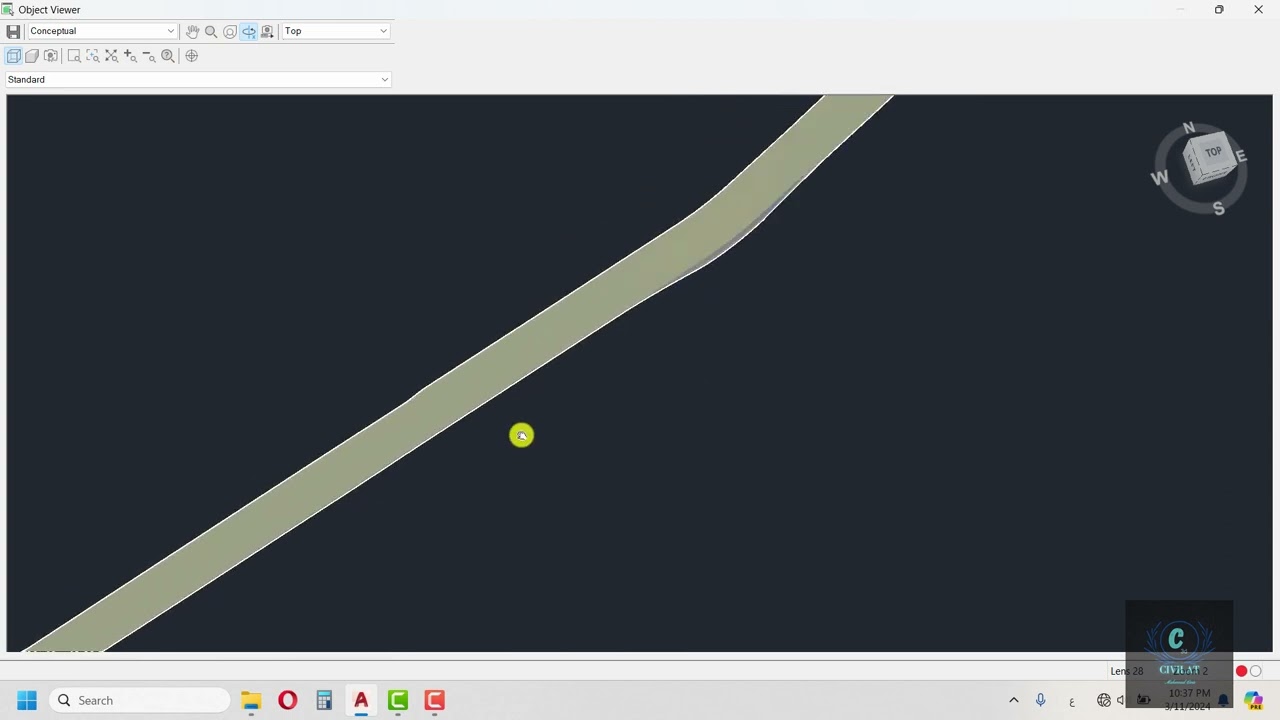Click the W compass direction on ViewCube

click(x=1159, y=178)
